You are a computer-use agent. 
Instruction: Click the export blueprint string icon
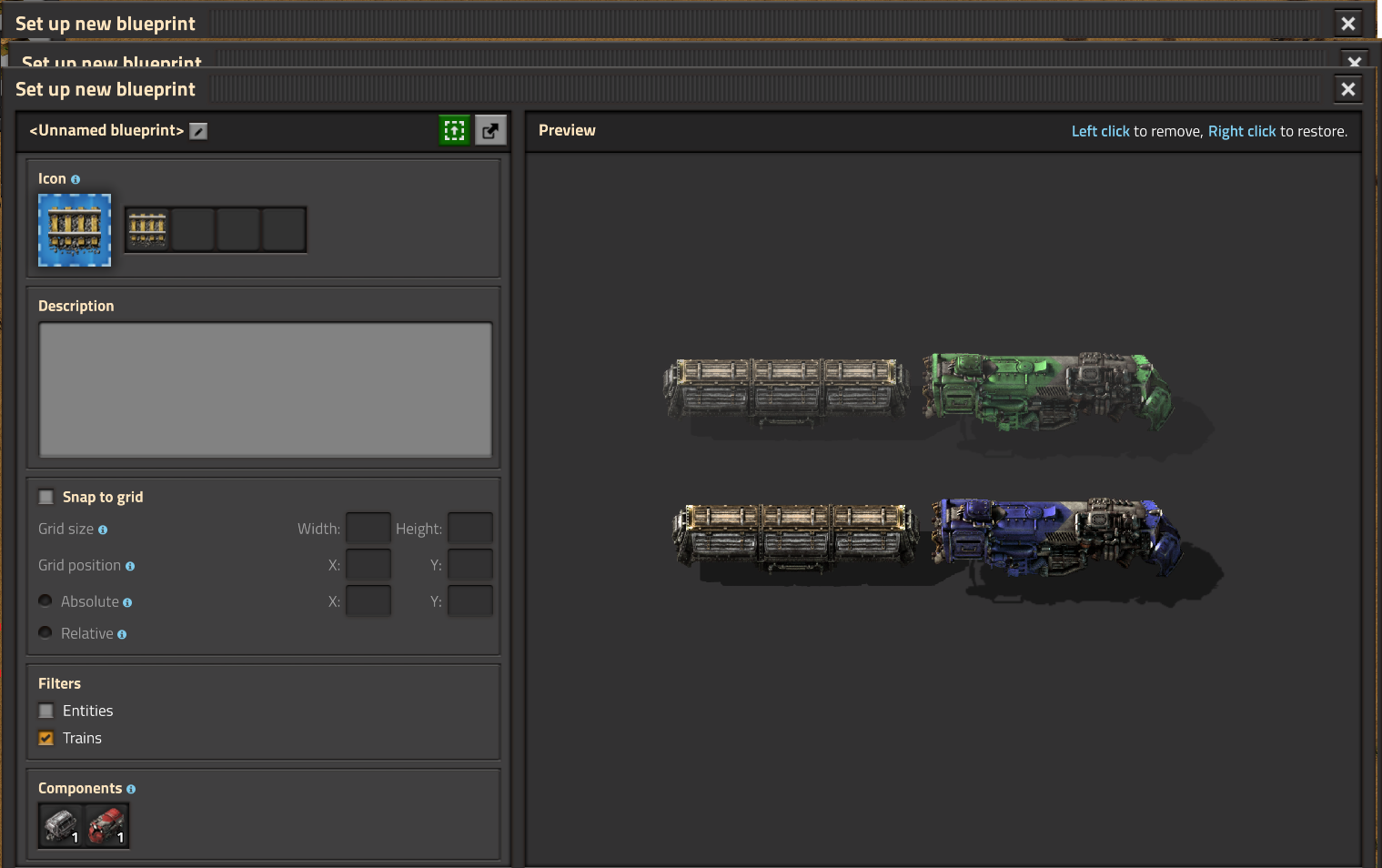tap(490, 131)
